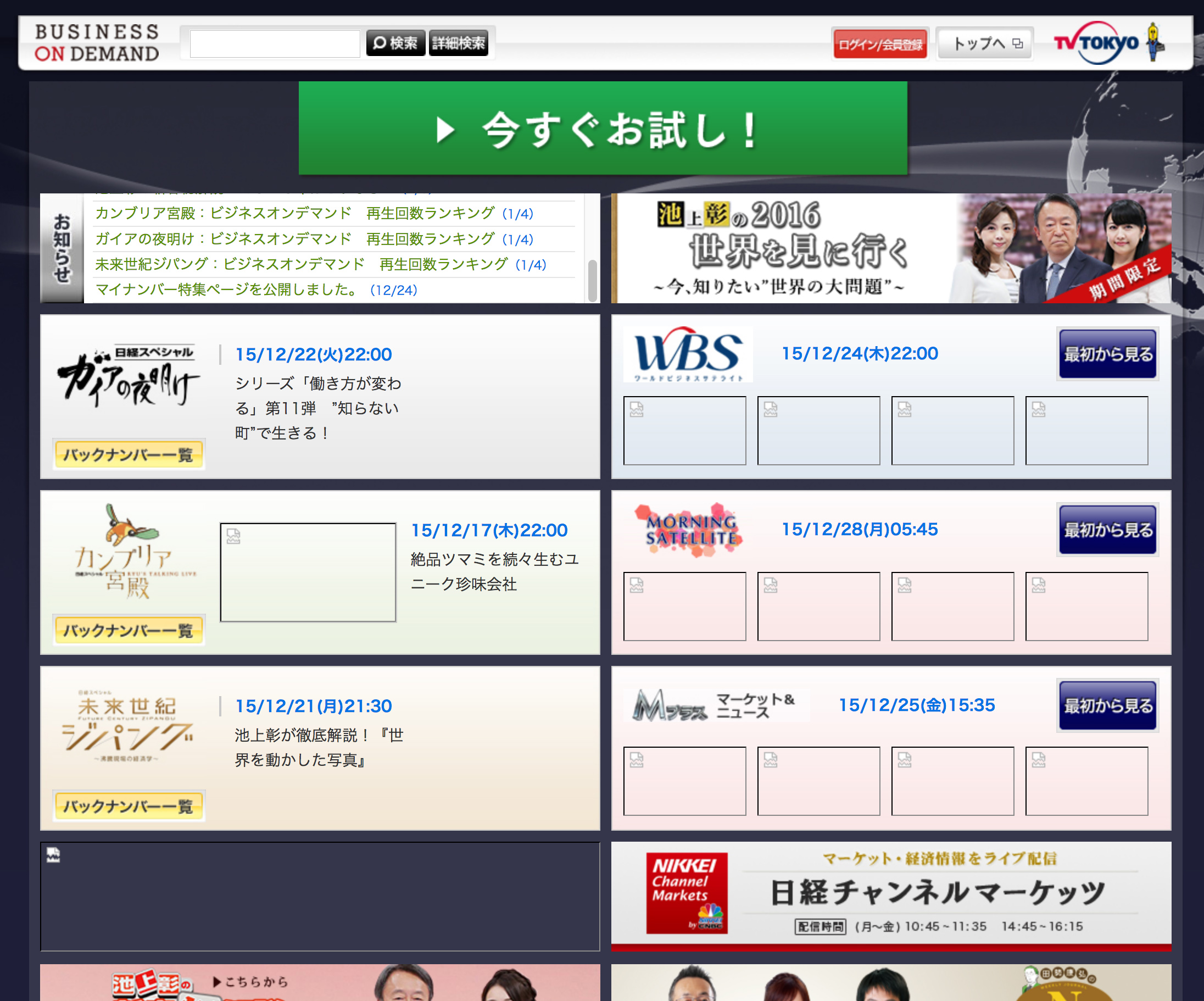Screen dimensions: 1204x1001
Task: Click the Mプラス マーケット&ニュース logo
Action: [x=715, y=705]
